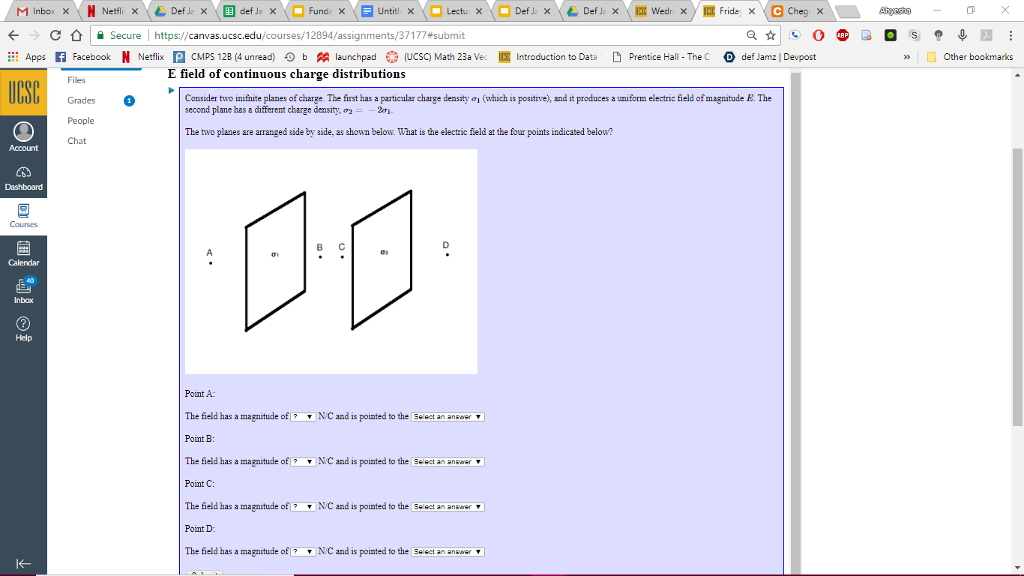Open the Account menu in sidebar

click(x=24, y=137)
